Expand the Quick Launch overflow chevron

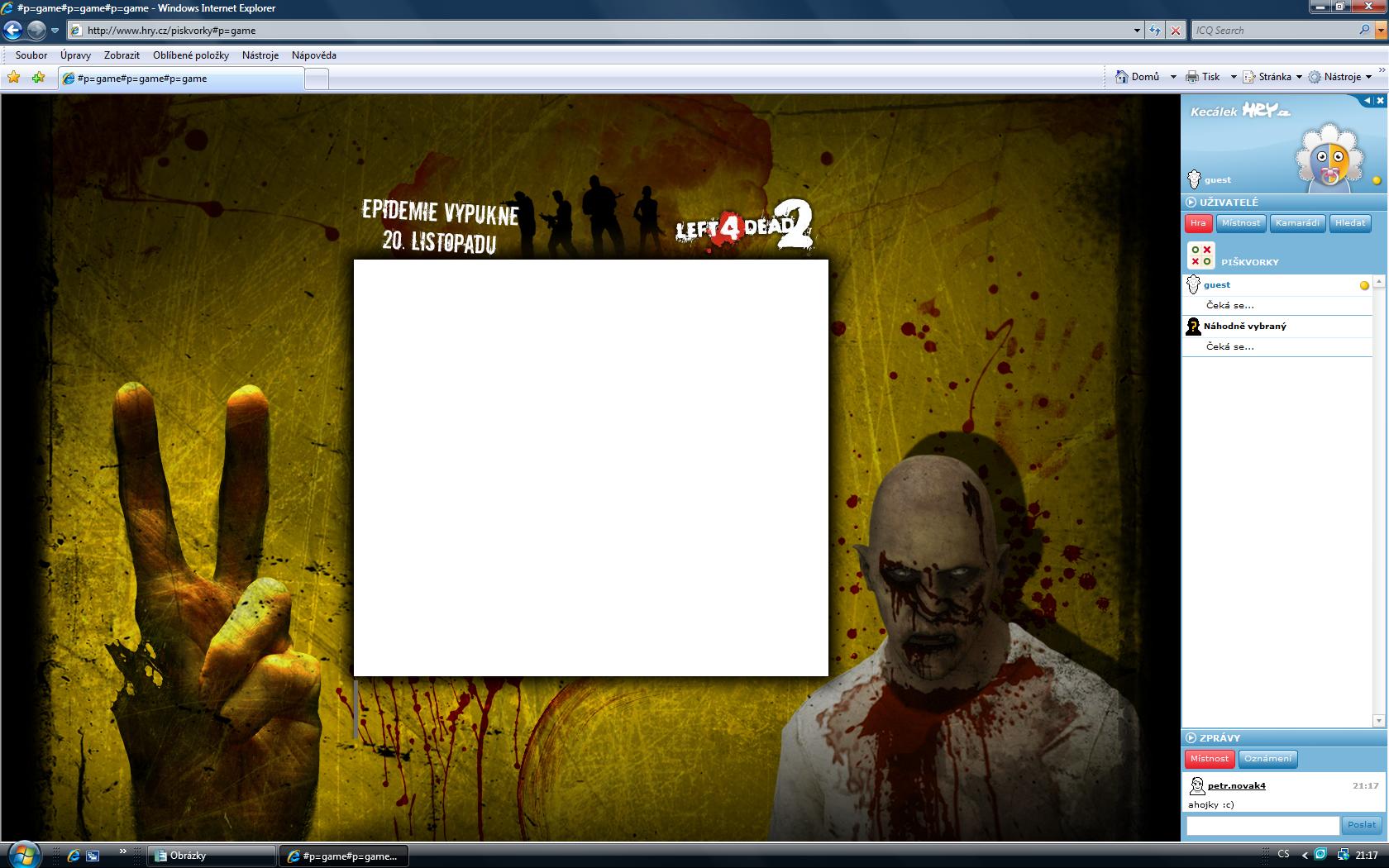[x=123, y=851]
